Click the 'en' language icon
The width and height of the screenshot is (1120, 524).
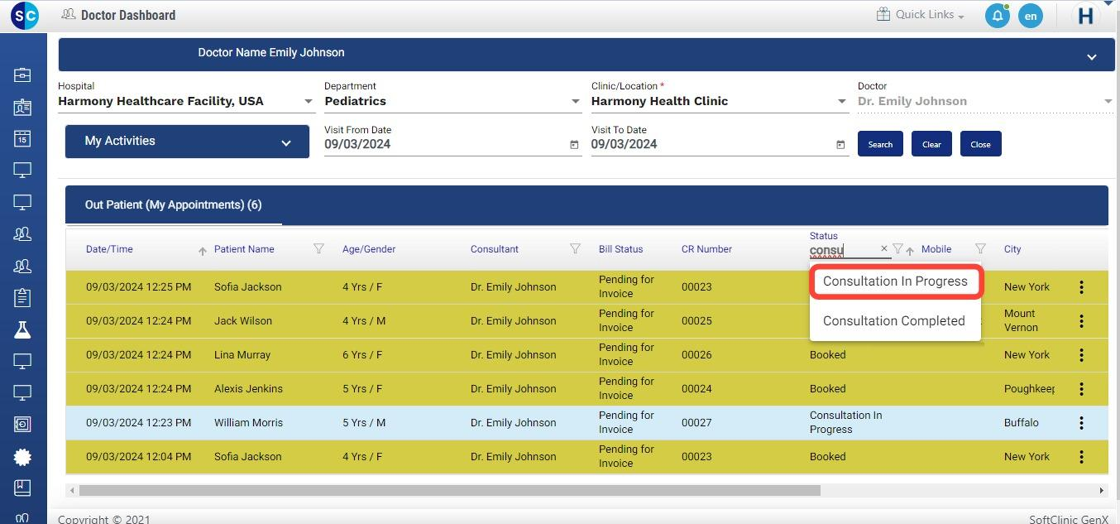click(1030, 16)
